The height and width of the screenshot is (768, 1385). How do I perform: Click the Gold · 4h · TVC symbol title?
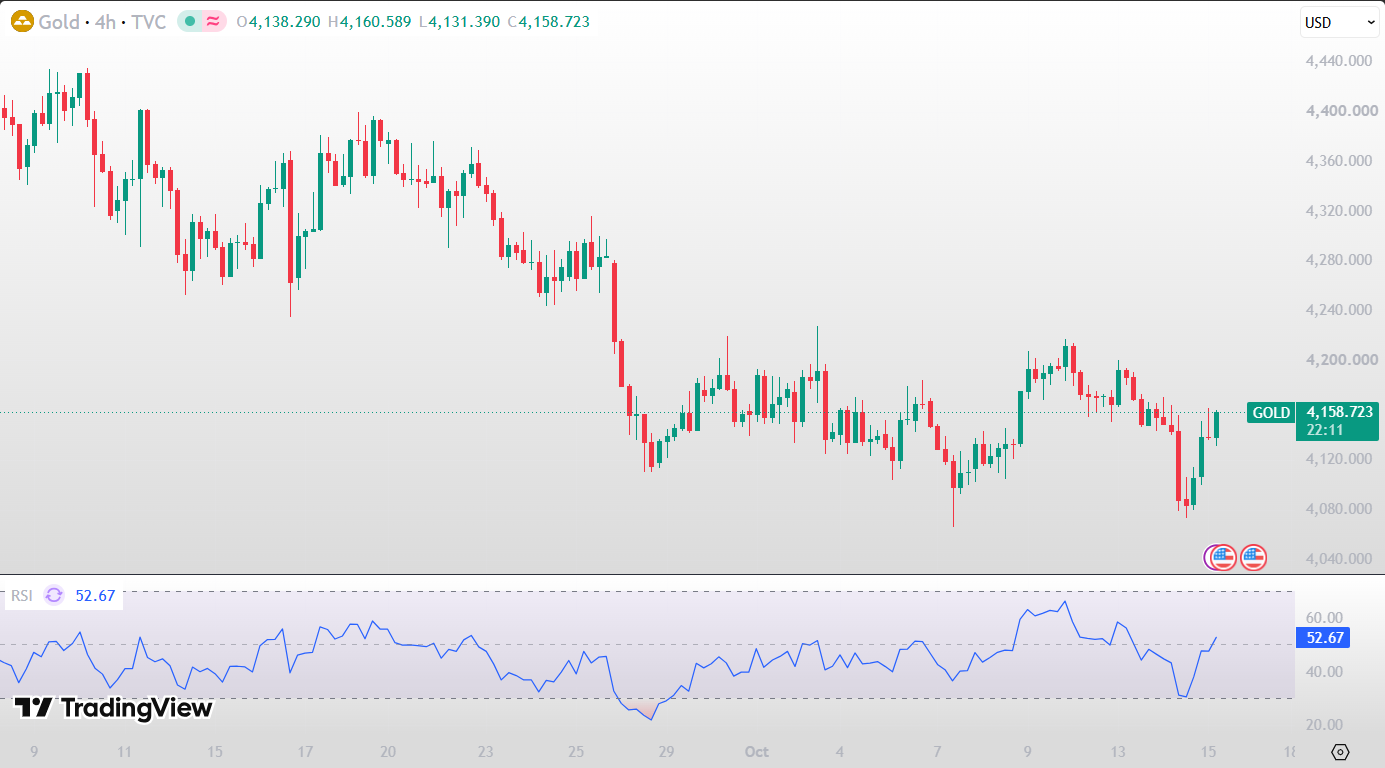pos(102,21)
